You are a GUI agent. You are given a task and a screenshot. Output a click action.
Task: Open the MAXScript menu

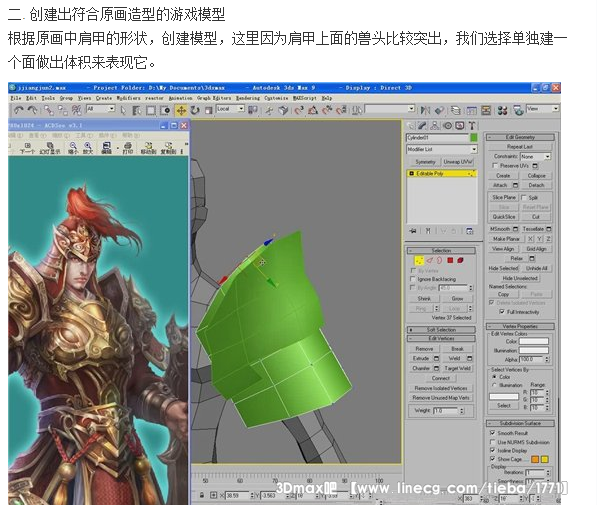[305, 98]
